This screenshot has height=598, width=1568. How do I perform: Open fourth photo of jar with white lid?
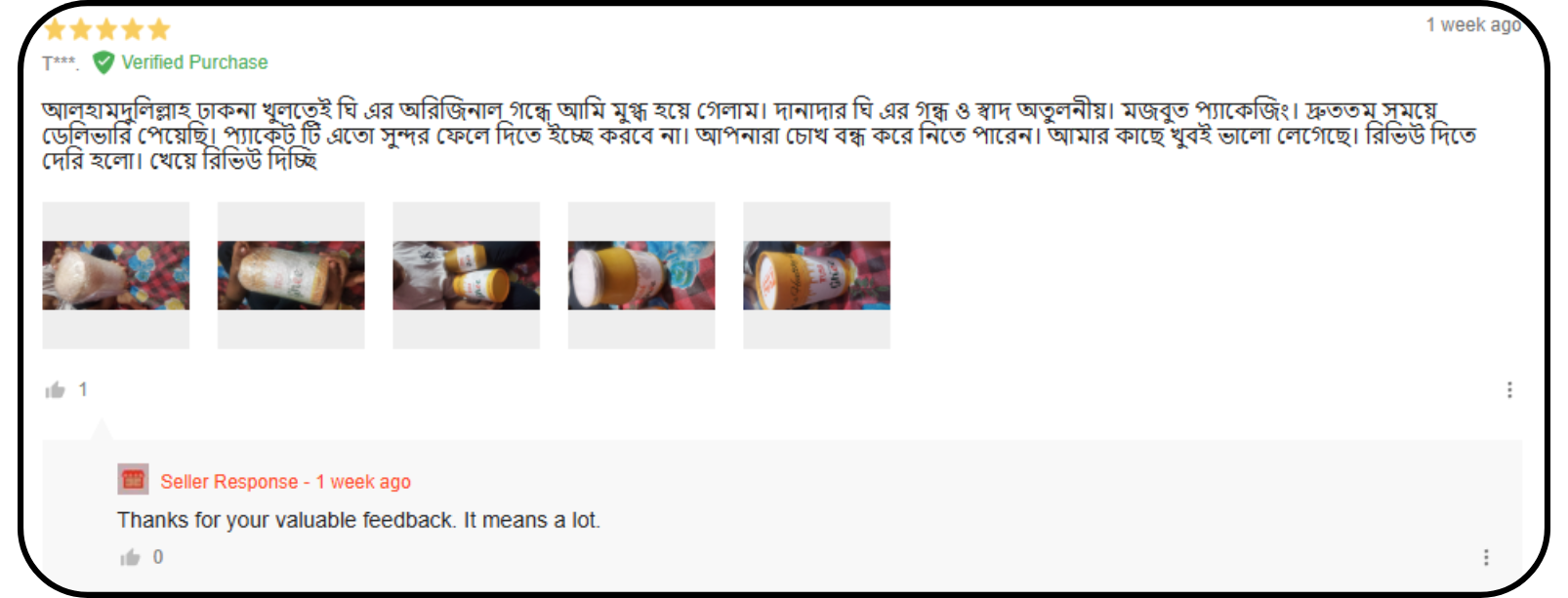pos(641,275)
